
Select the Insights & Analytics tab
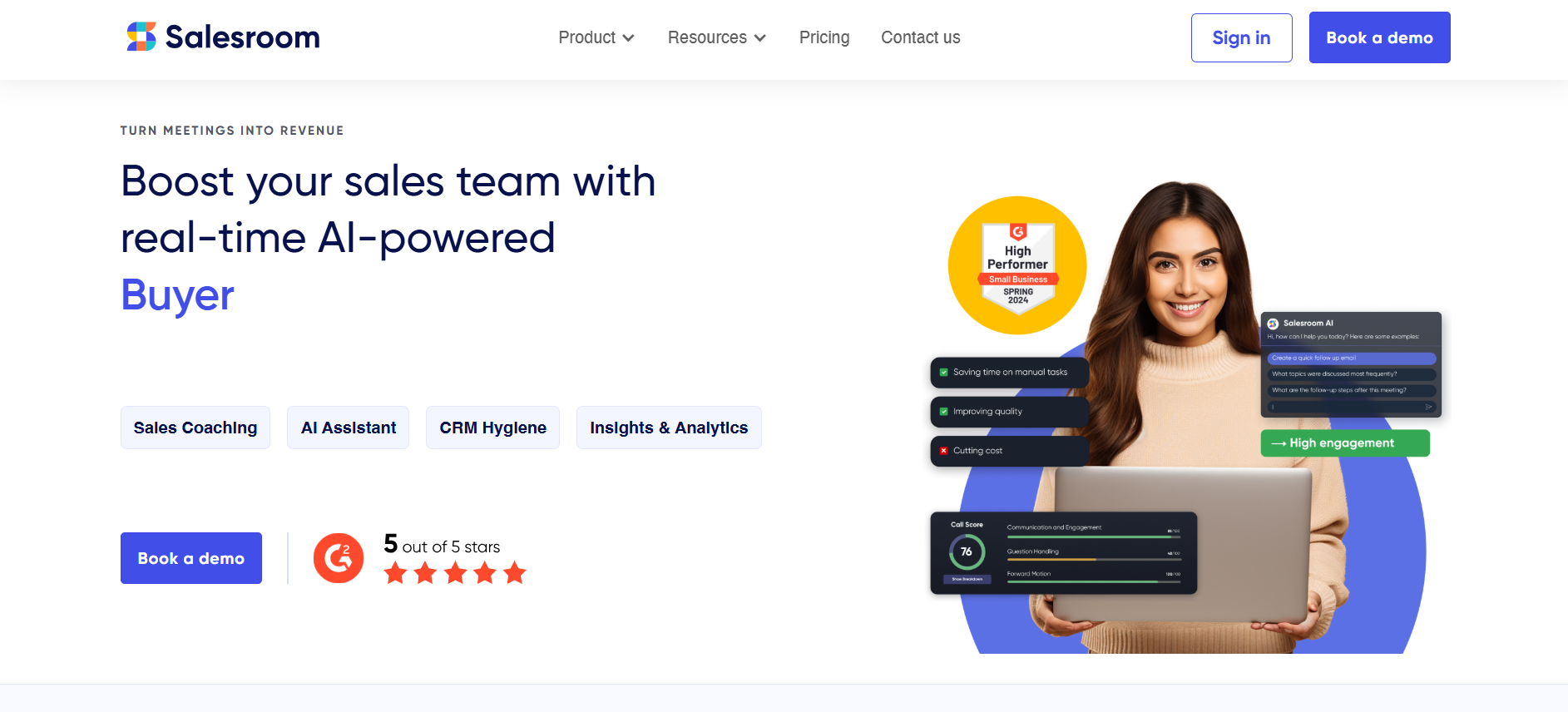point(669,428)
